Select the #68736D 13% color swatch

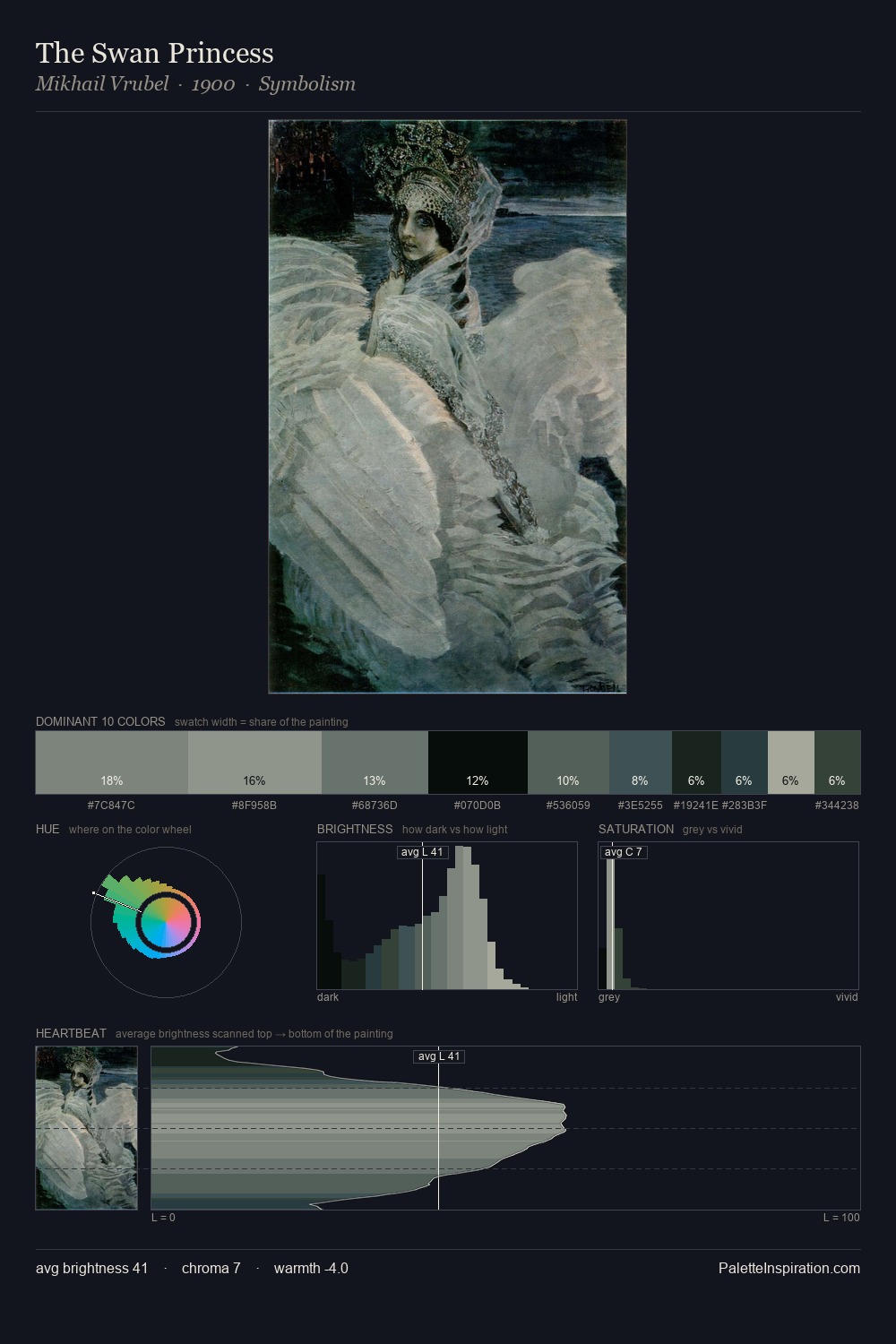coord(375,762)
